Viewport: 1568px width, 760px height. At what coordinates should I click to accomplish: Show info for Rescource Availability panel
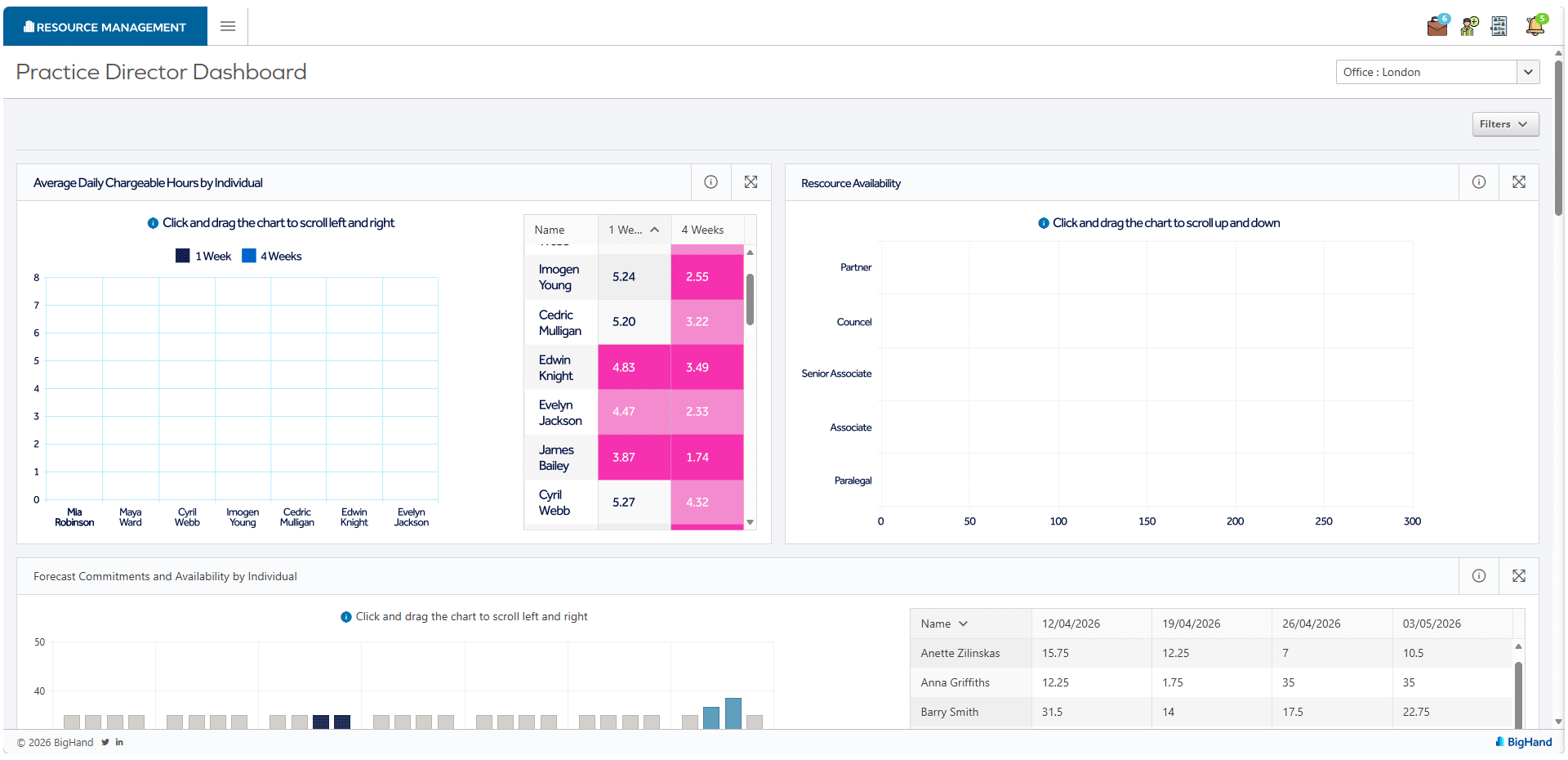tap(1479, 182)
